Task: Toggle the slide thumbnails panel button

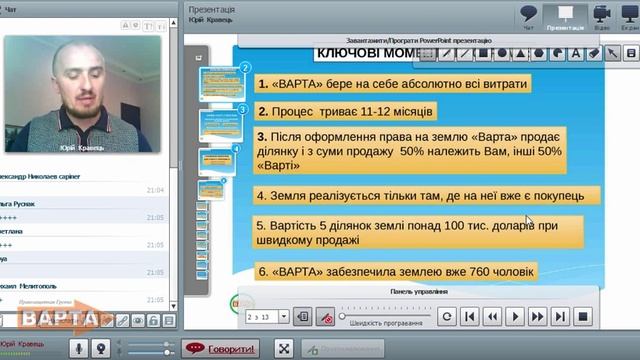Action: [x=303, y=316]
